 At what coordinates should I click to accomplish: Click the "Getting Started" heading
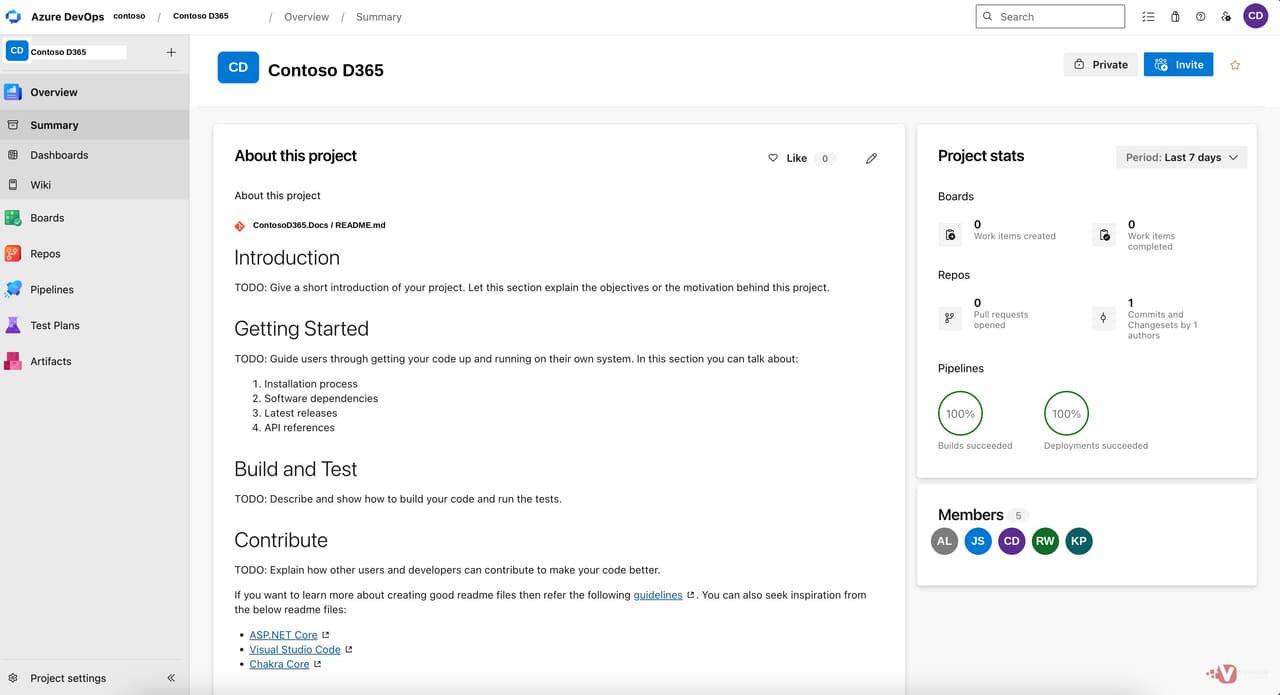(301, 329)
